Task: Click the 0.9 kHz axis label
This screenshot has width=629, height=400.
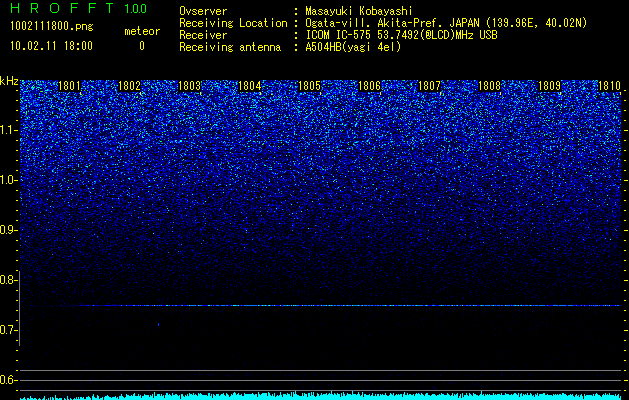Action: [8, 230]
